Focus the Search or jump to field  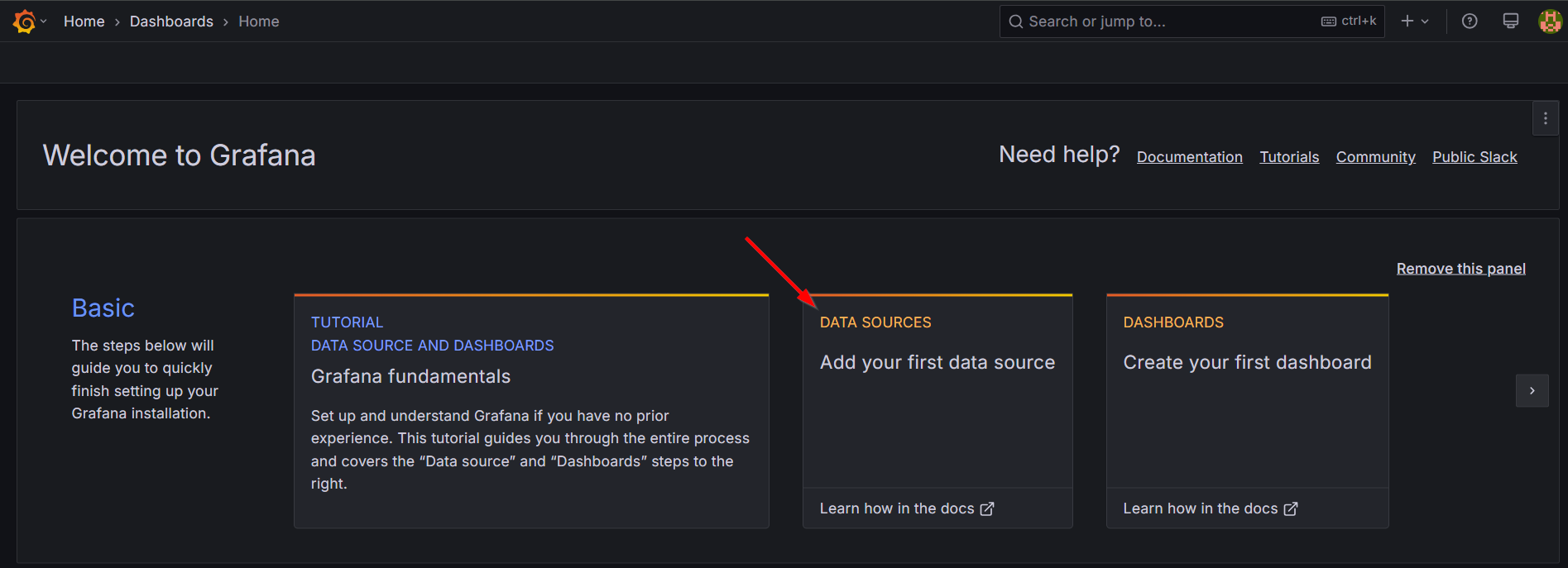[x=1192, y=21]
